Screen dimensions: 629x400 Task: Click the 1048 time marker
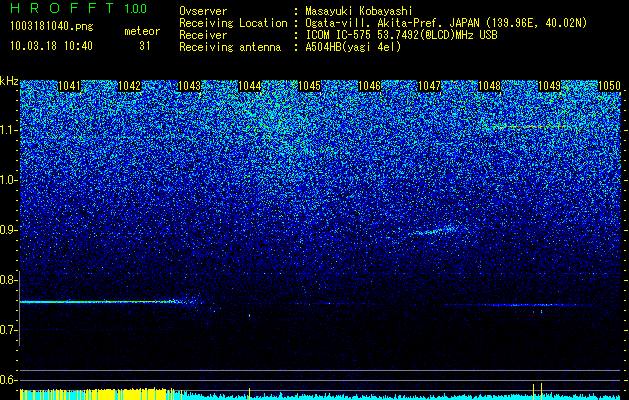point(489,86)
